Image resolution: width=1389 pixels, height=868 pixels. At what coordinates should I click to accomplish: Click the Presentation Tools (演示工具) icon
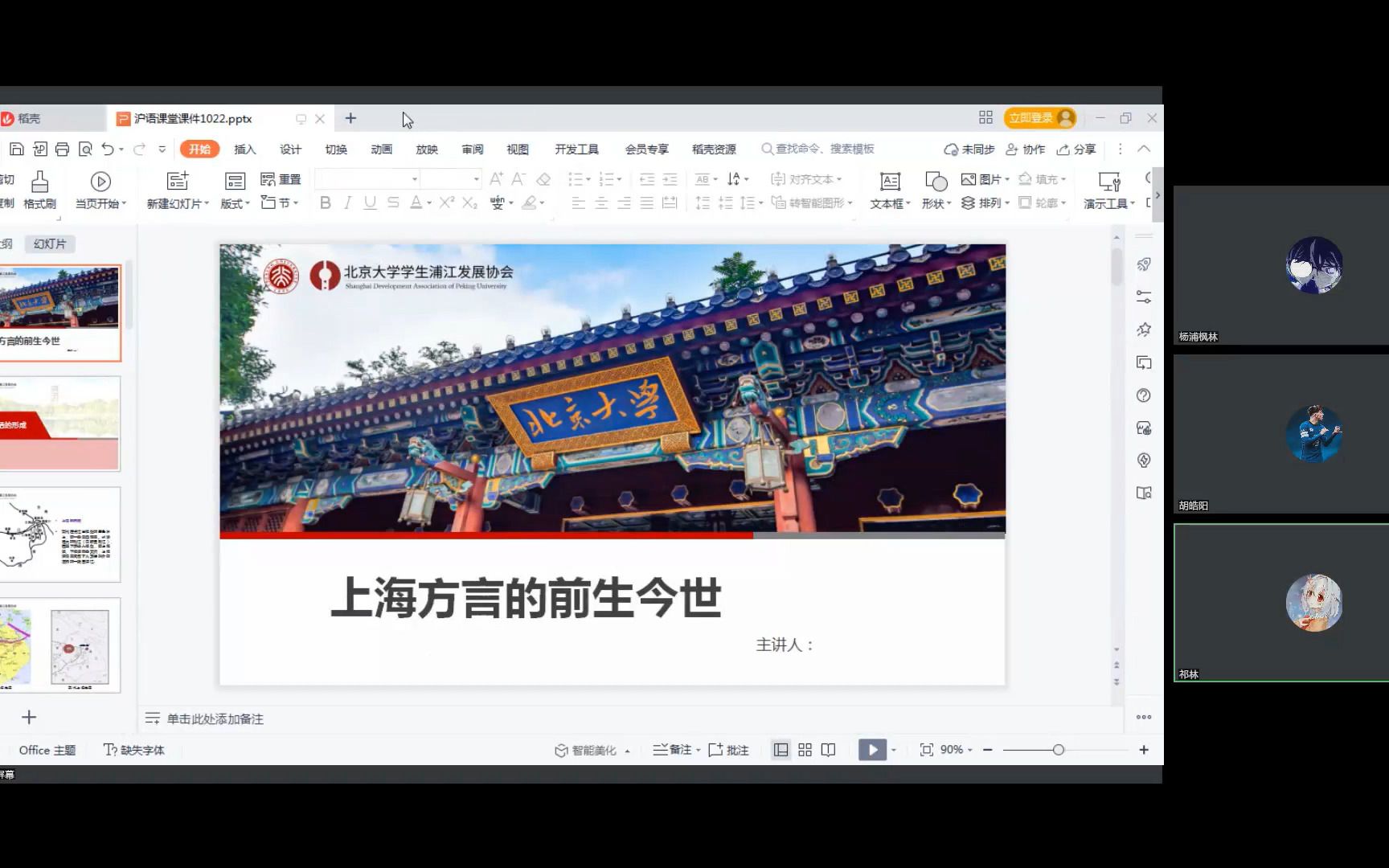[x=1109, y=182]
